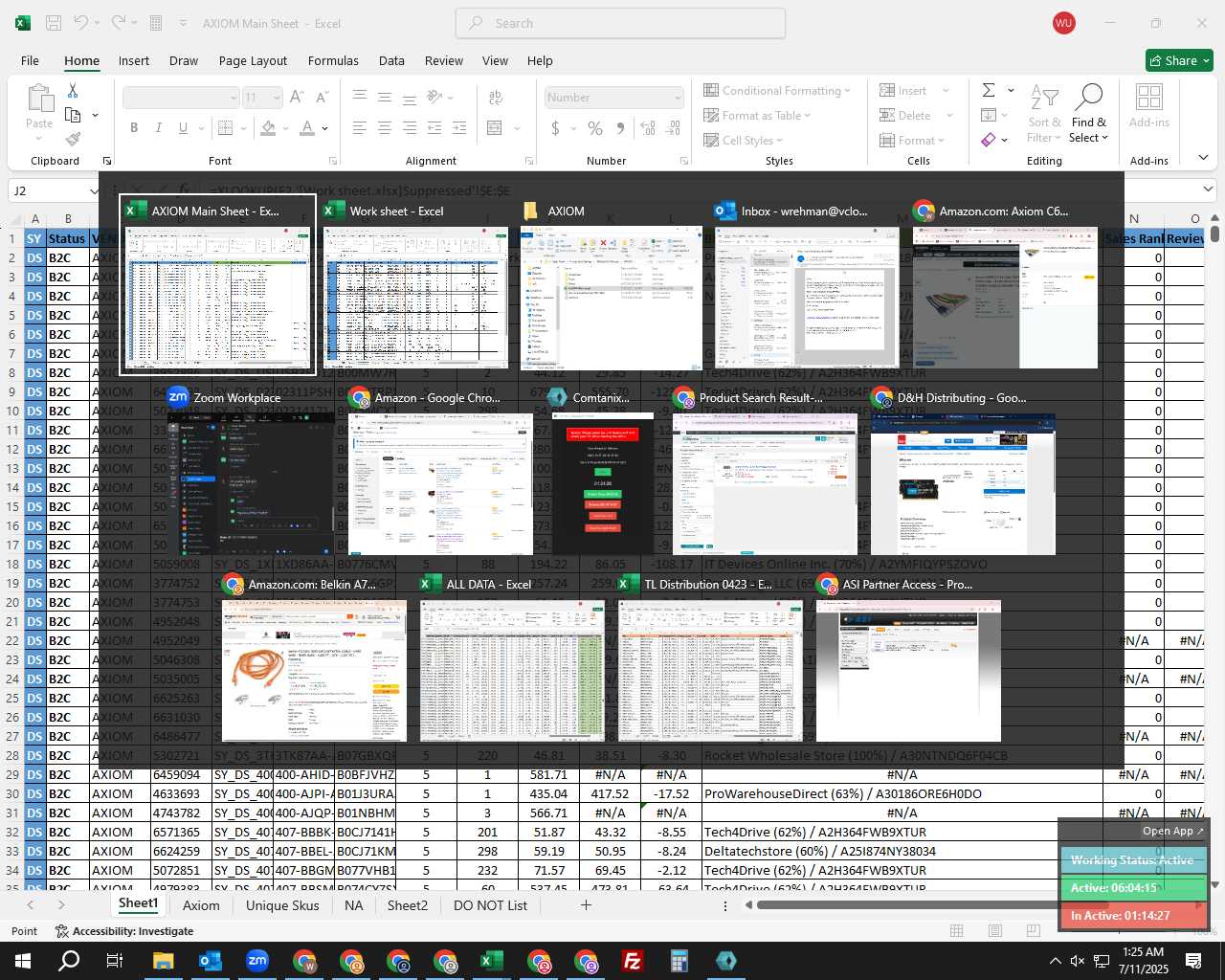
Task: Click the Wrap Text icon
Action: 496,97
